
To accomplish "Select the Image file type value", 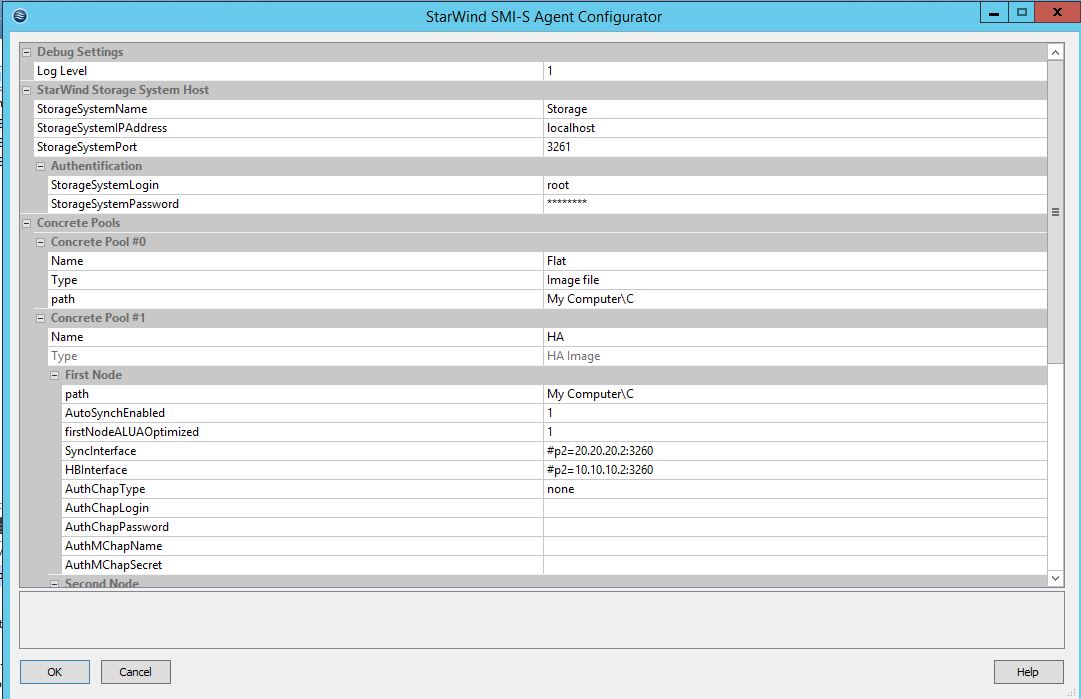I will (x=795, y=281).
